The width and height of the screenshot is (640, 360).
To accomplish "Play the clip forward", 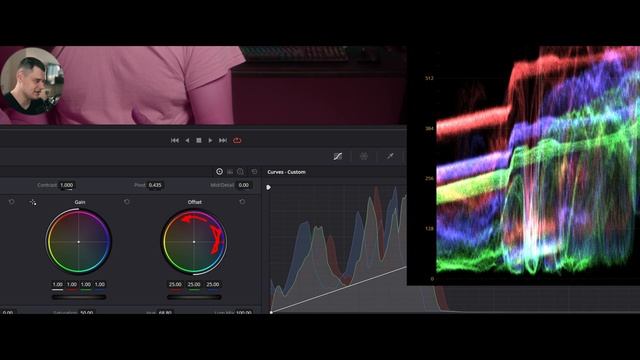I will [x=210, y=140].
